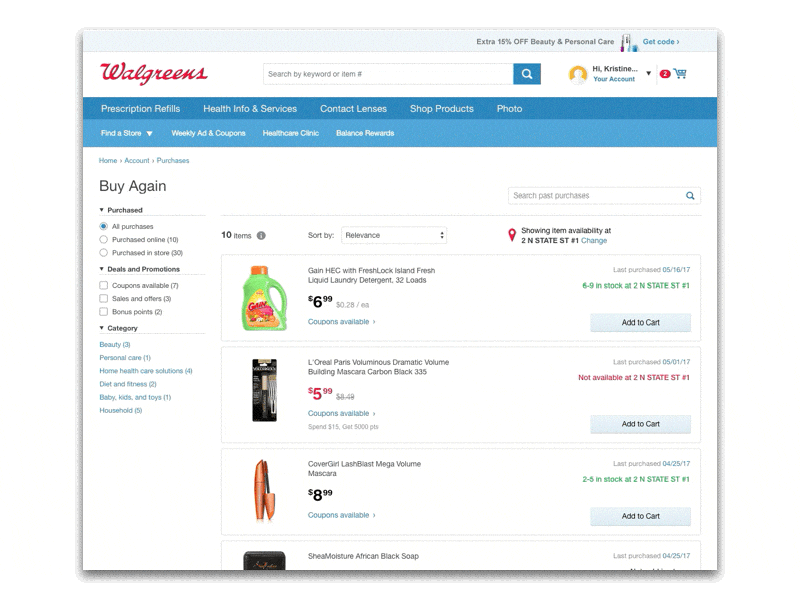
Task: Click the past purchases search magnifier icon
Action: (x=690, y=195)
